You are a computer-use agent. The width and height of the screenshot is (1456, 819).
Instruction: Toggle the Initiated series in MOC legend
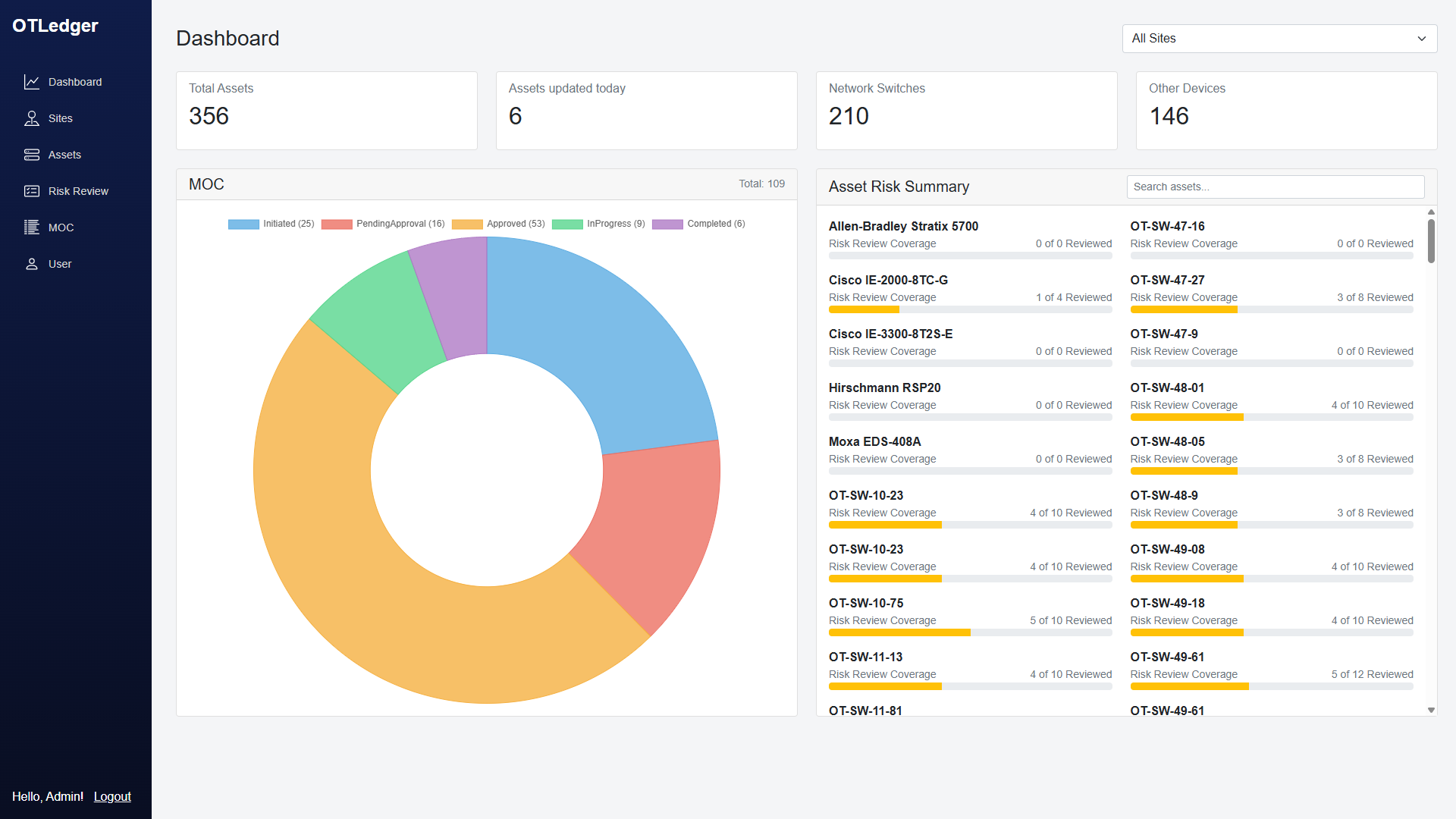(271, 224)
